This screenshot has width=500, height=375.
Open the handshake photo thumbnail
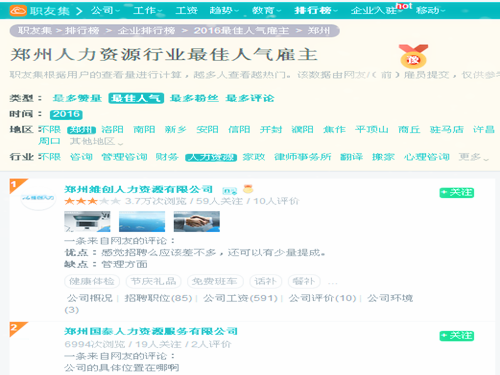197,221
